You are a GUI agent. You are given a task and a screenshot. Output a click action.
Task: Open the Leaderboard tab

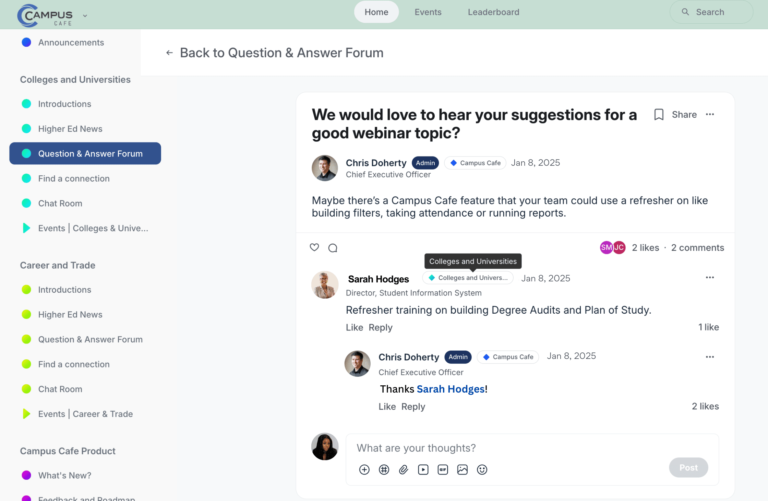(x=493, y=12)
